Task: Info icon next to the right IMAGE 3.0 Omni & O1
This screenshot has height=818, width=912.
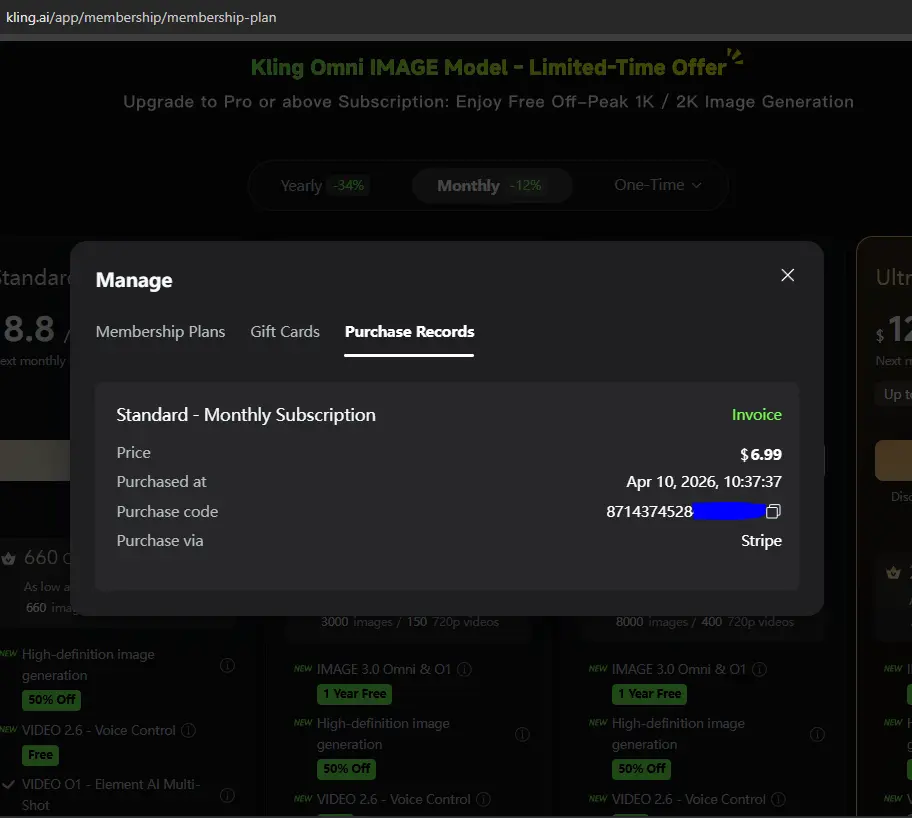Action: tap(759, 670)
